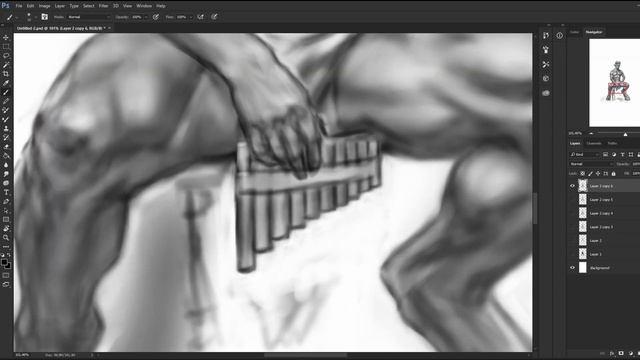
Task: Select the Background layer name
Action: pos(600,268)
